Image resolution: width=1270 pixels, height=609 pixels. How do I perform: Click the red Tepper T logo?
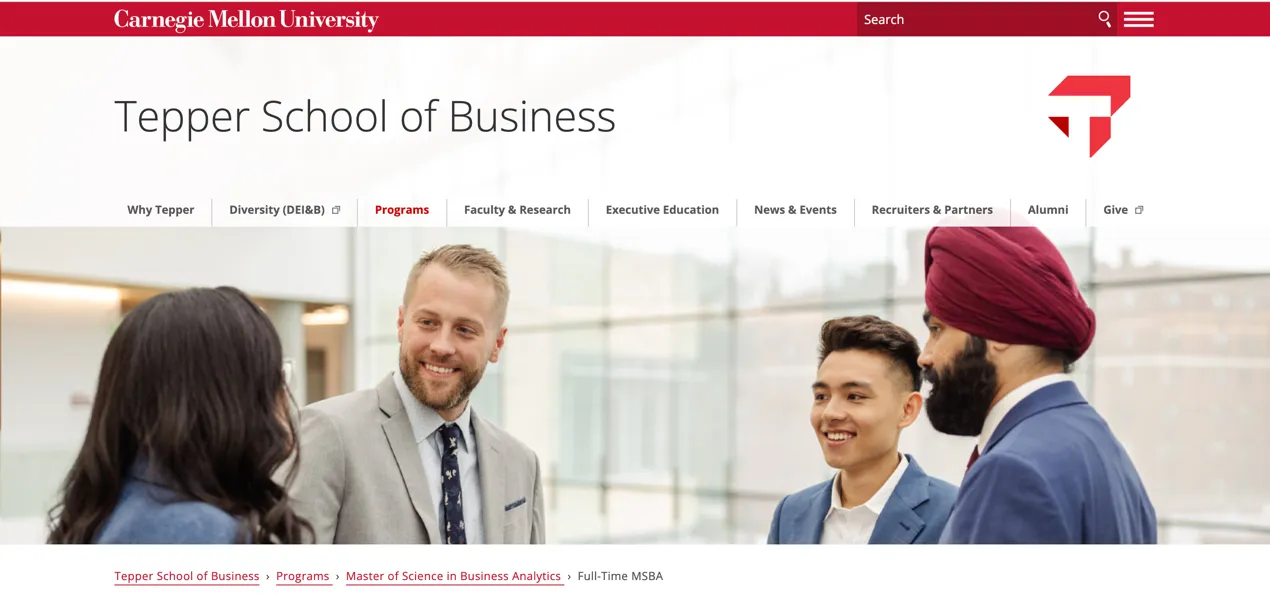click(x=1089, y=116)
